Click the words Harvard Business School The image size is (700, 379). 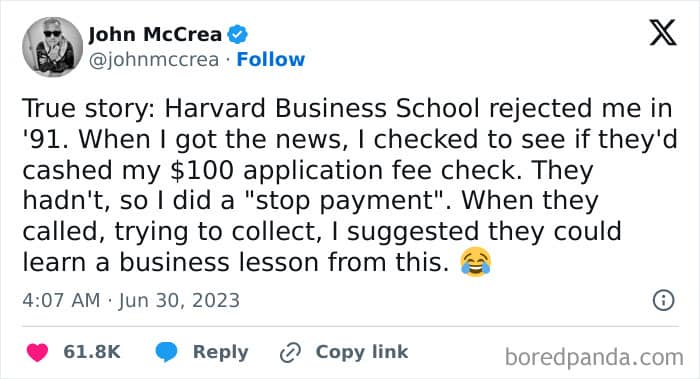[x=322, y=108]
